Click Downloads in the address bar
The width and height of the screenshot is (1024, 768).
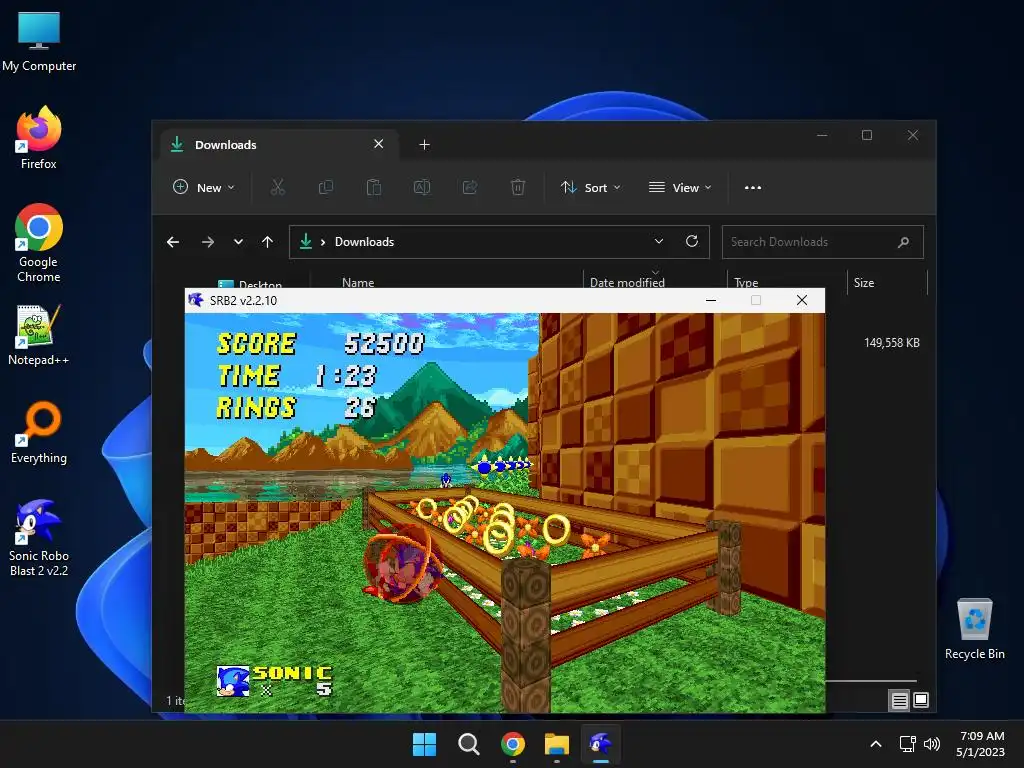[364, 242]
